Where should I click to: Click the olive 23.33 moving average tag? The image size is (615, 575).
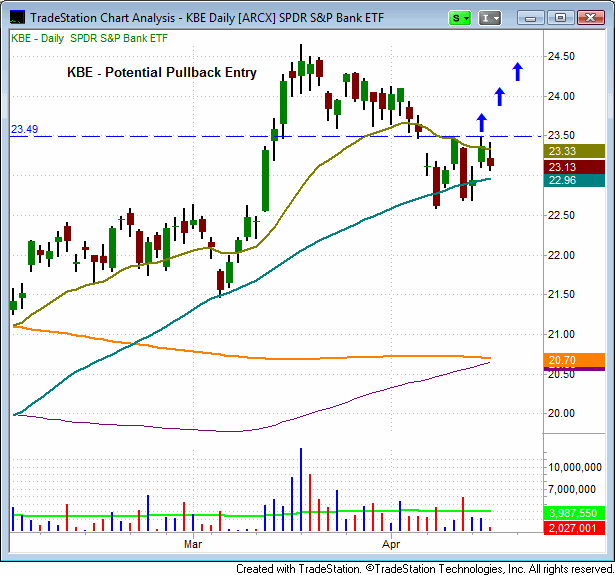(x=574, y=151)
